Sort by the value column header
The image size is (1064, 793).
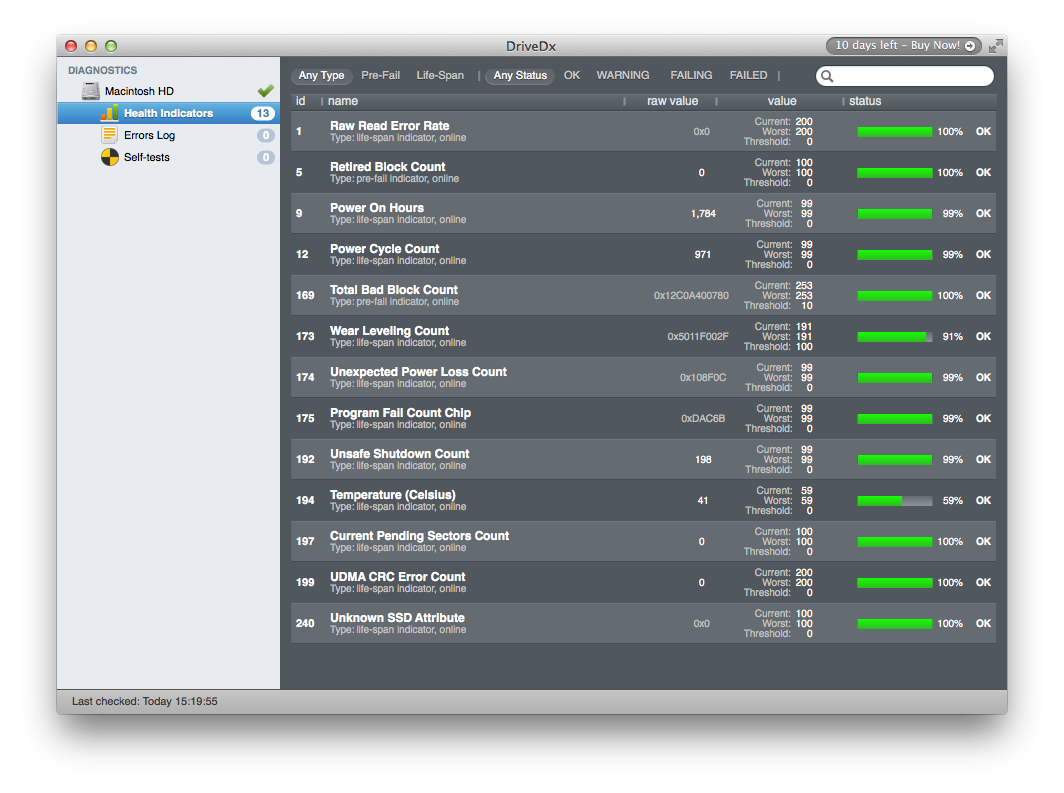782,101
